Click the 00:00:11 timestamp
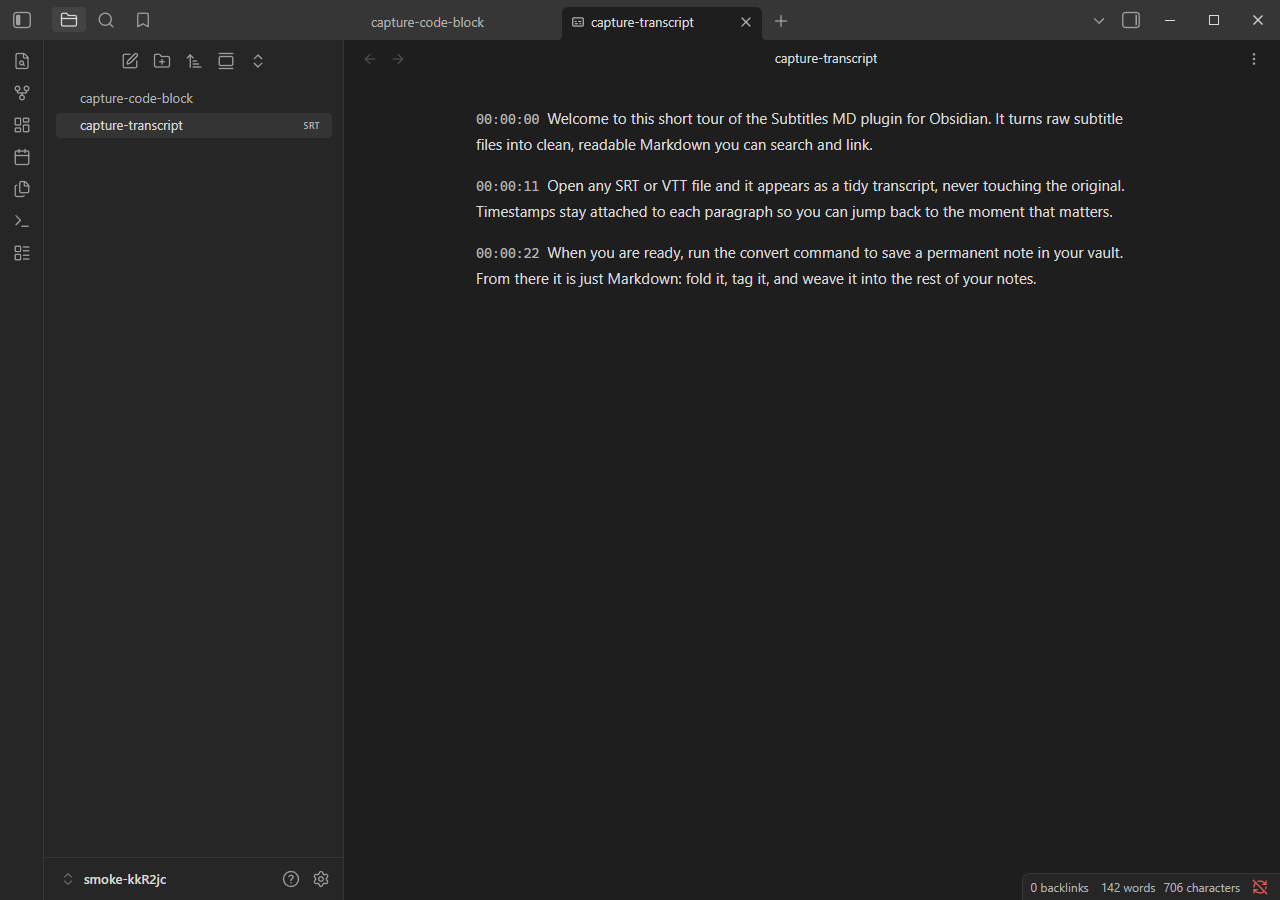 pyautogui.click(x=507, y=186)
